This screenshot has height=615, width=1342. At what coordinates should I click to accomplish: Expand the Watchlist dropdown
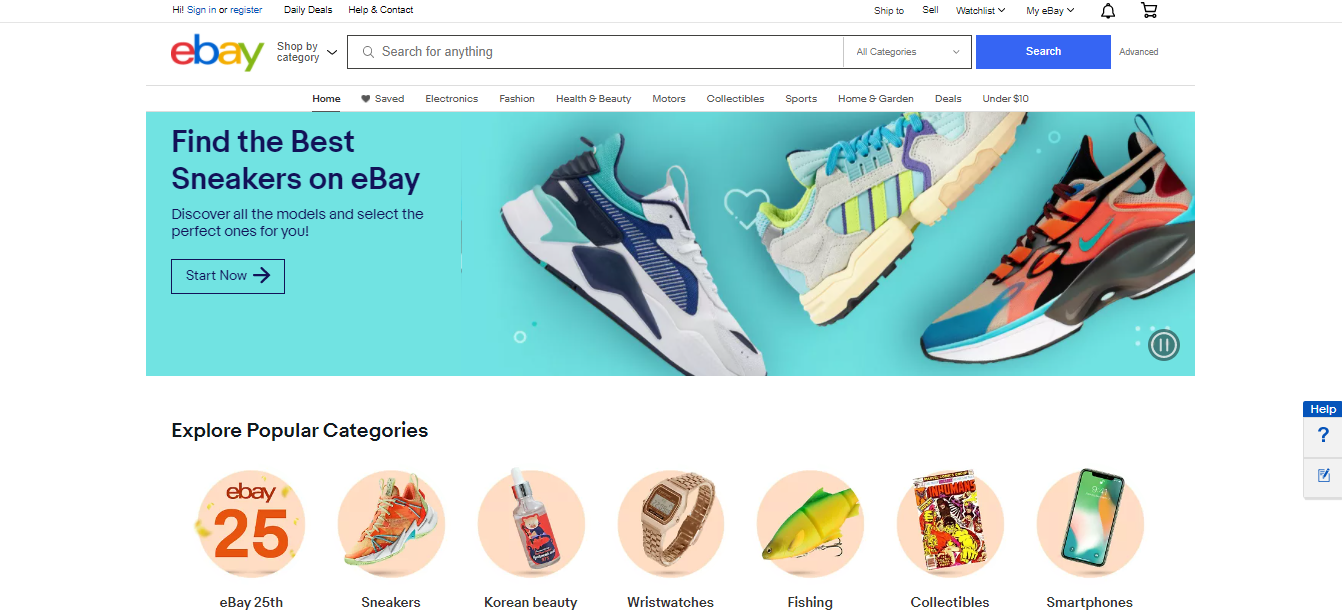981,11
